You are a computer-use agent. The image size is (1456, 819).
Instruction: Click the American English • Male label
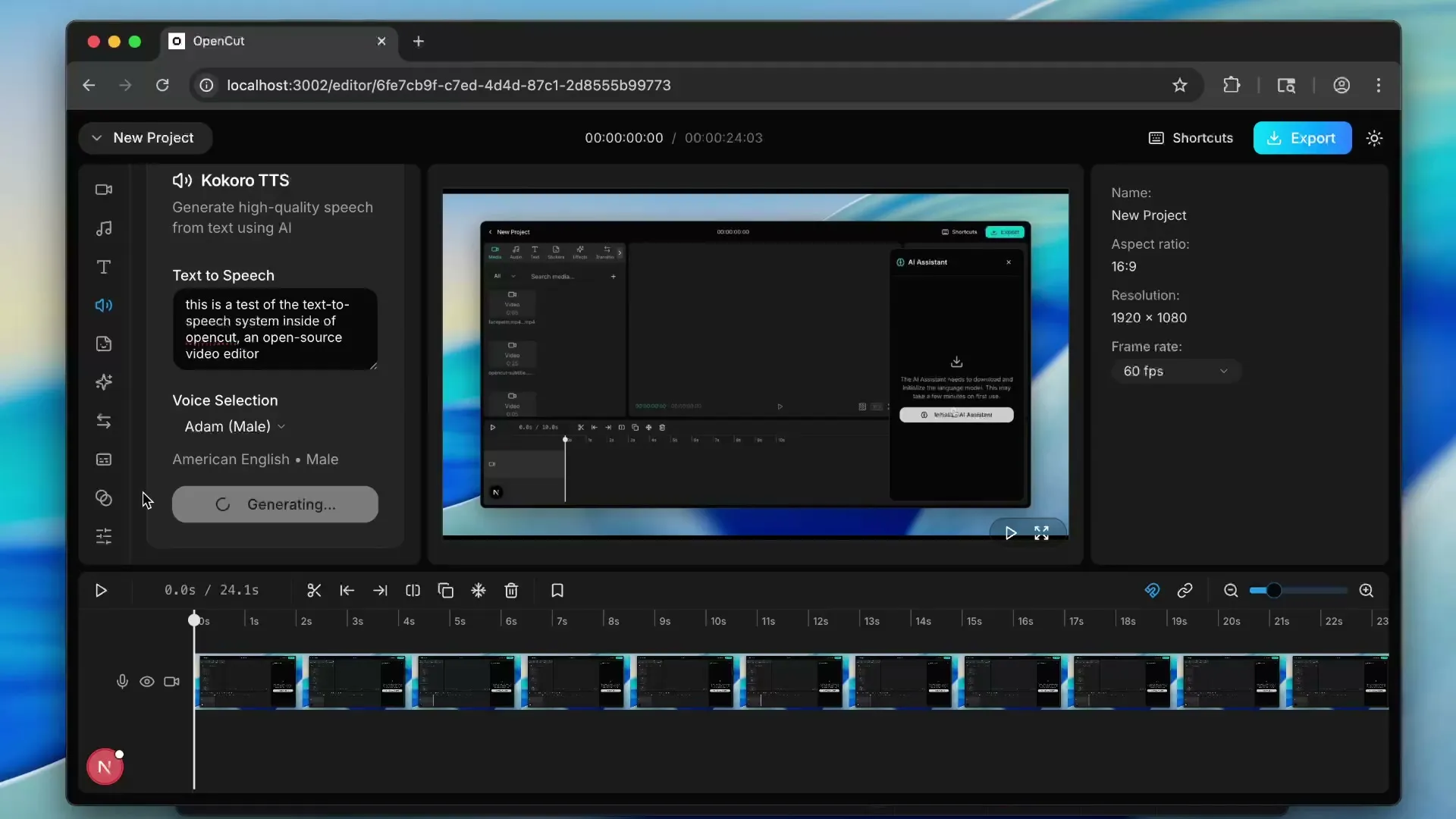pyautogui.click(x=256, y=460)
